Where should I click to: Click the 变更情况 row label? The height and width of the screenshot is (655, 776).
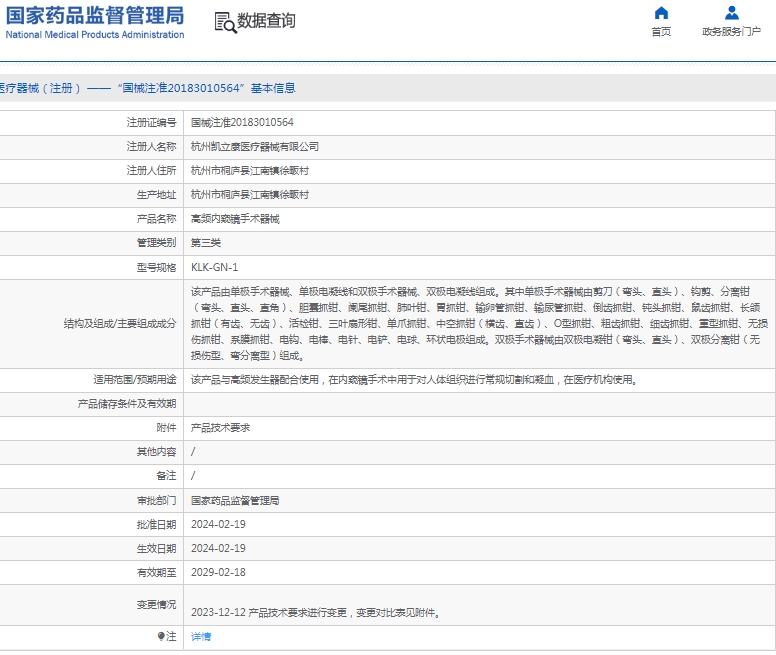coord(156,605)
